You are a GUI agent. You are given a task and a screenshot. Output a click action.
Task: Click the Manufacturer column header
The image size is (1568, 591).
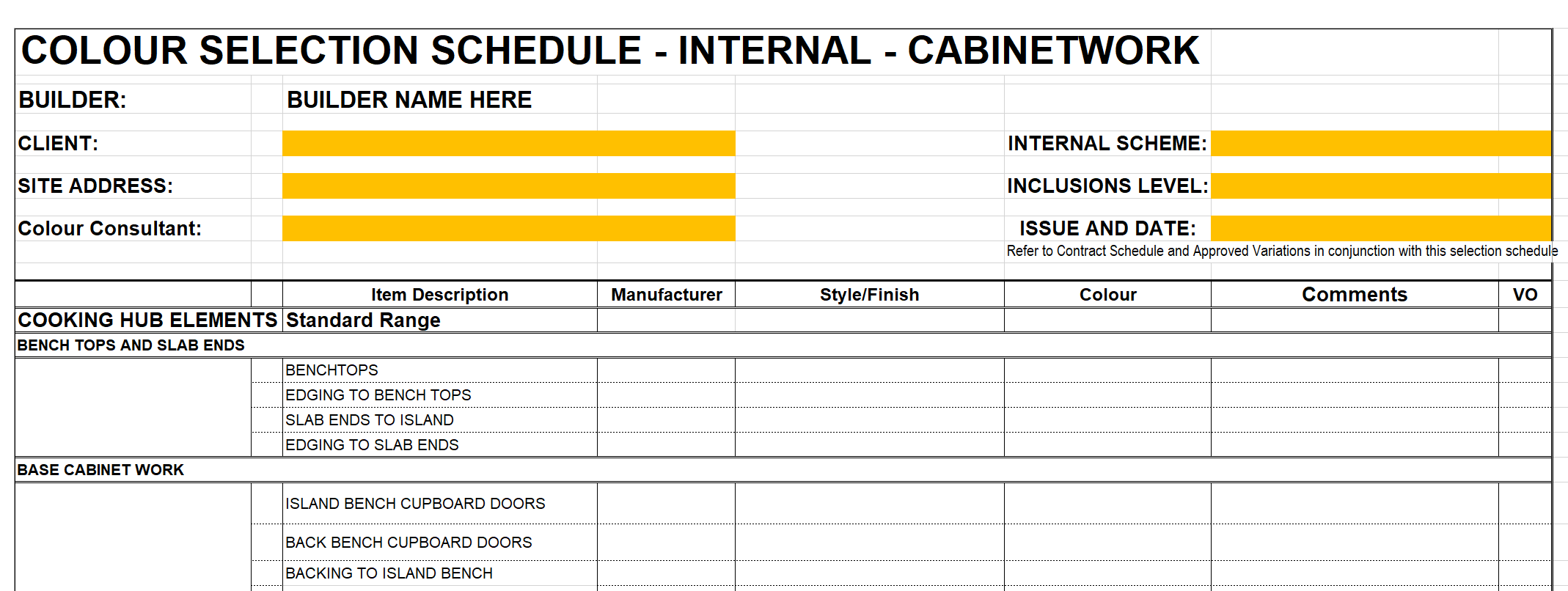coord(666,295)
